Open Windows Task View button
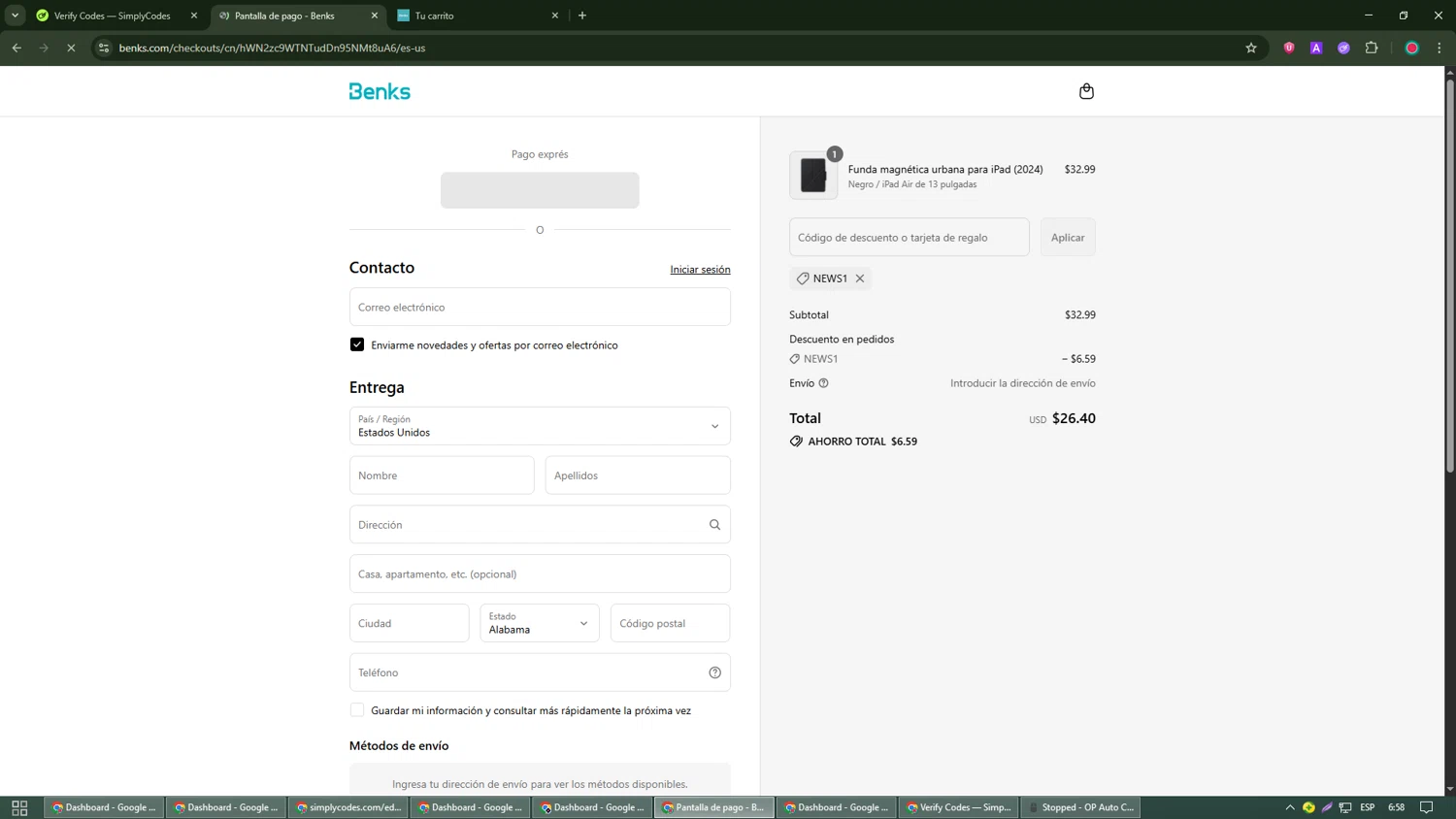Image resolution: width=1456 pixels, height=819 pixels. (19, 807)
